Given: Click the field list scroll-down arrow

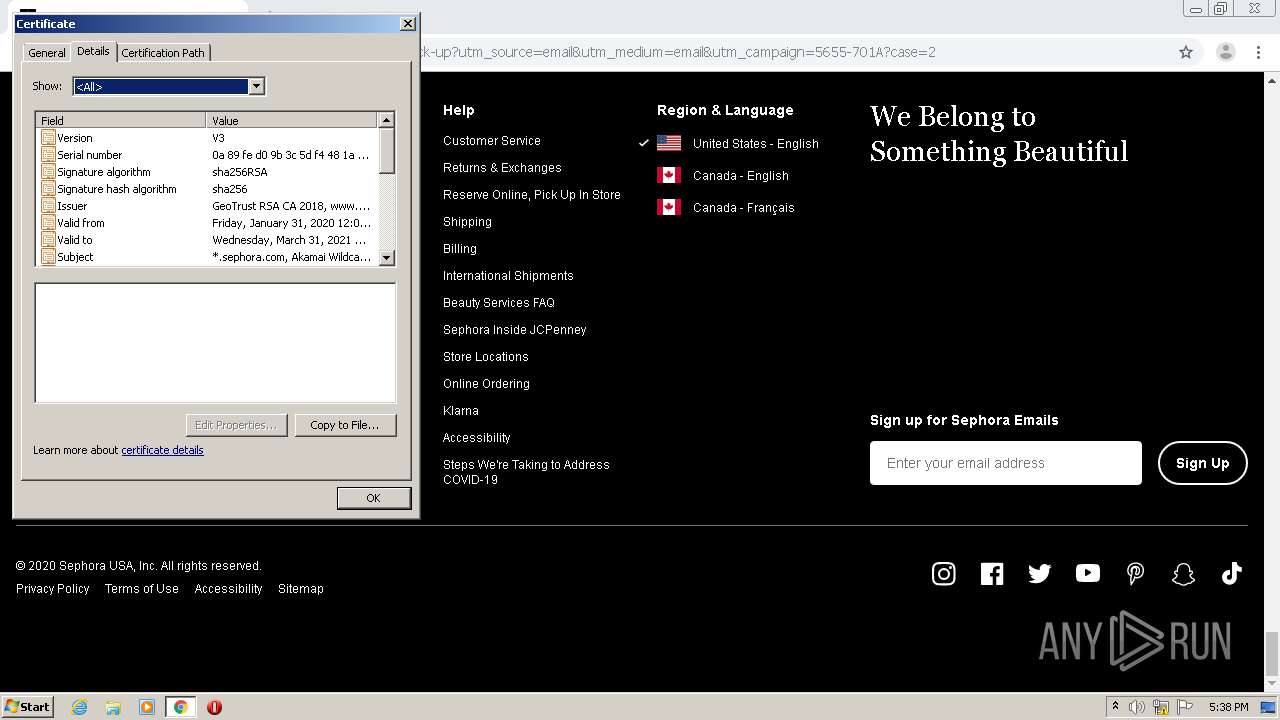Looking at the screenshot, I should tap(387, 257).
